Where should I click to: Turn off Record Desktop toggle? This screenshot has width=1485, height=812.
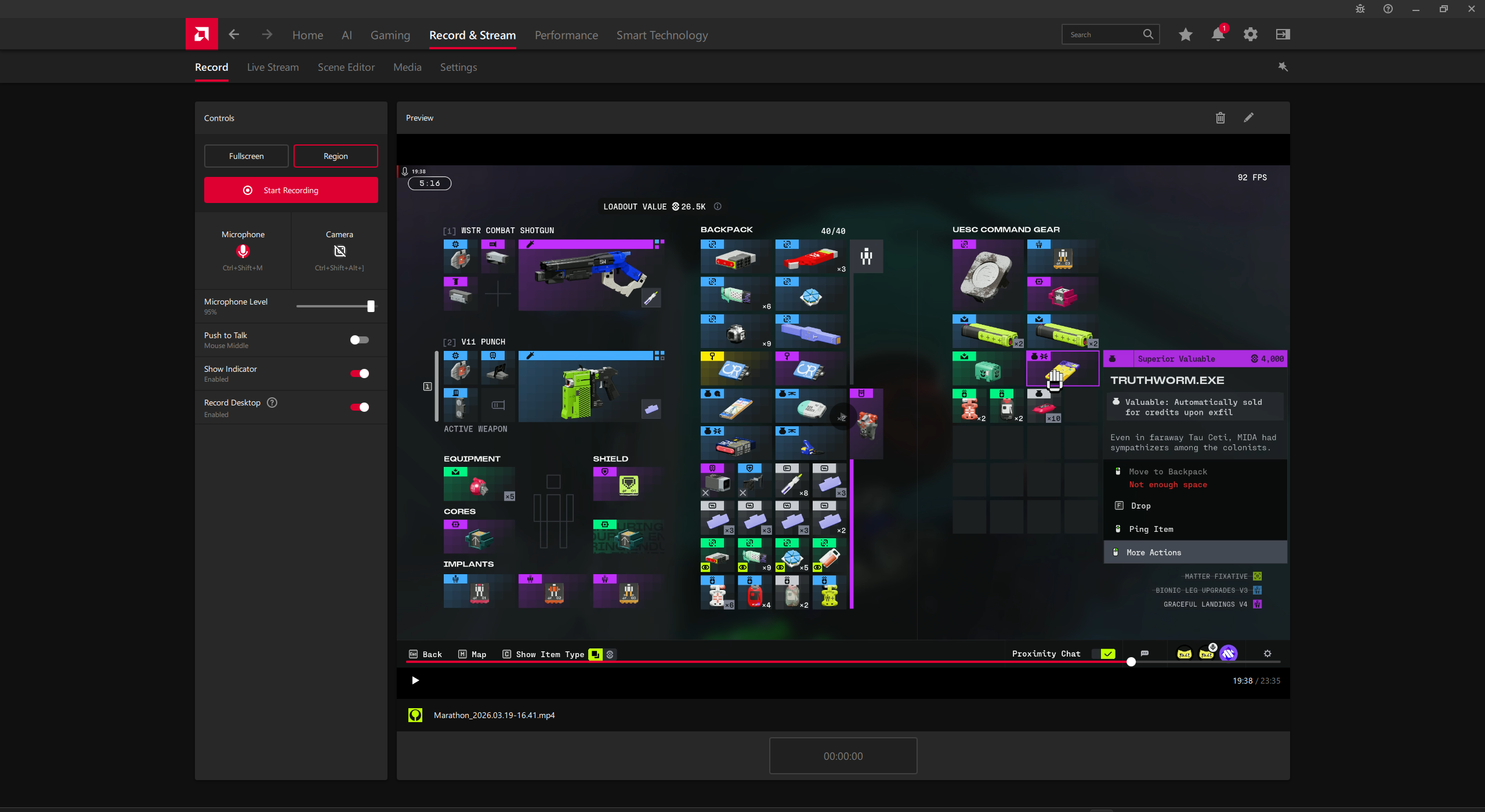coord(359,407)
